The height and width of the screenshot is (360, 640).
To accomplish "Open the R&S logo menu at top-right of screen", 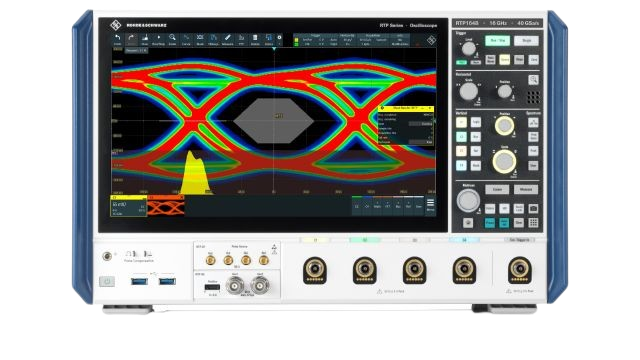I will click(431, 40).
